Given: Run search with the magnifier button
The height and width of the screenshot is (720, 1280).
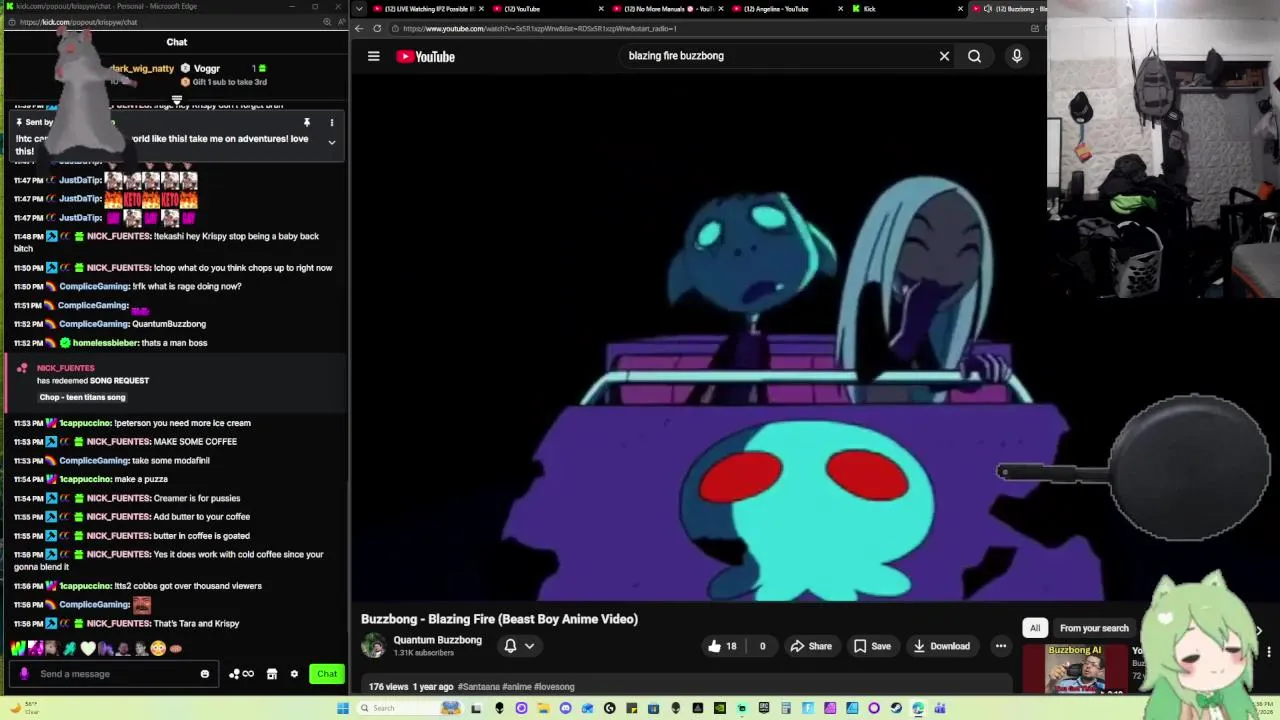Looking at the screenshot, I should (x=974, y=56).
